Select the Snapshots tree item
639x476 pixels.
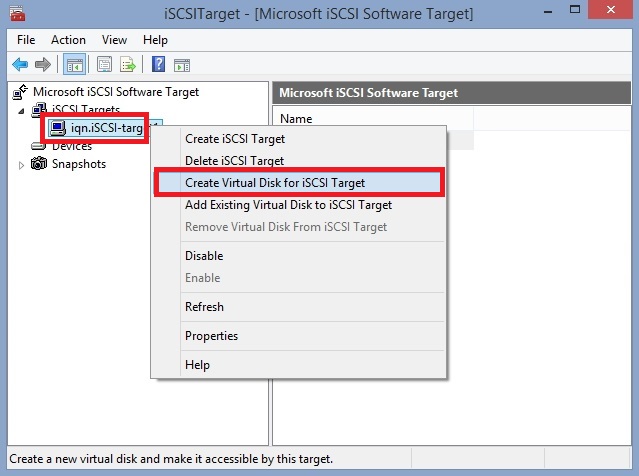[x=79, y=164]
